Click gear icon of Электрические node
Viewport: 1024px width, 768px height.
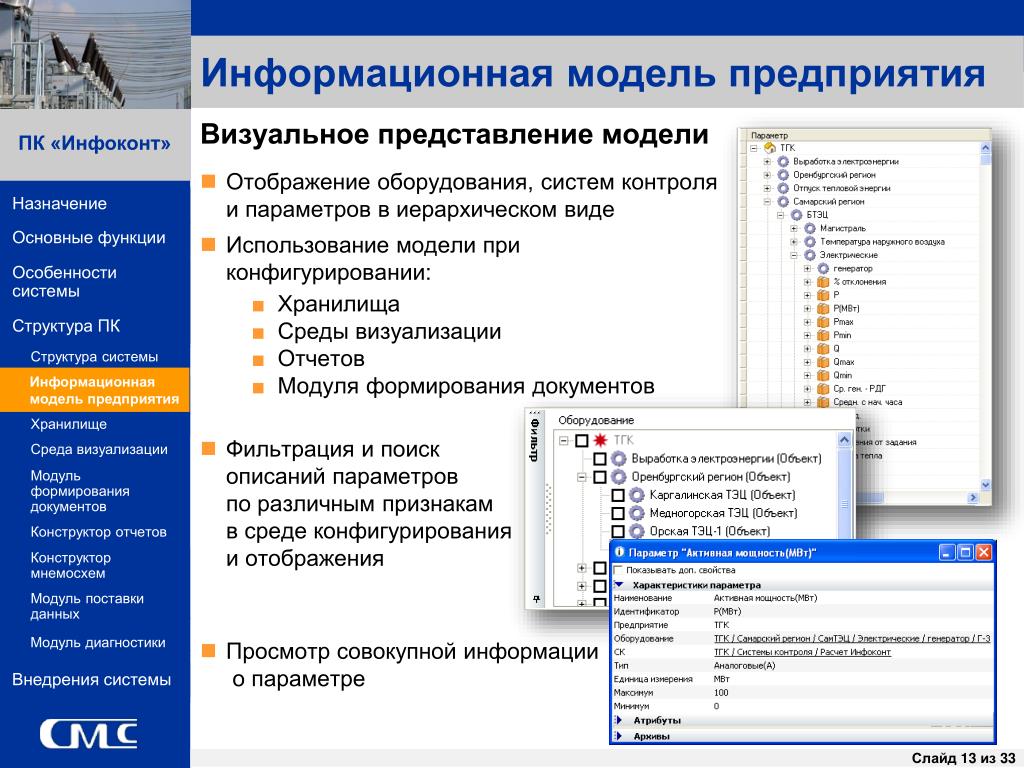click(x=810, y=255)
